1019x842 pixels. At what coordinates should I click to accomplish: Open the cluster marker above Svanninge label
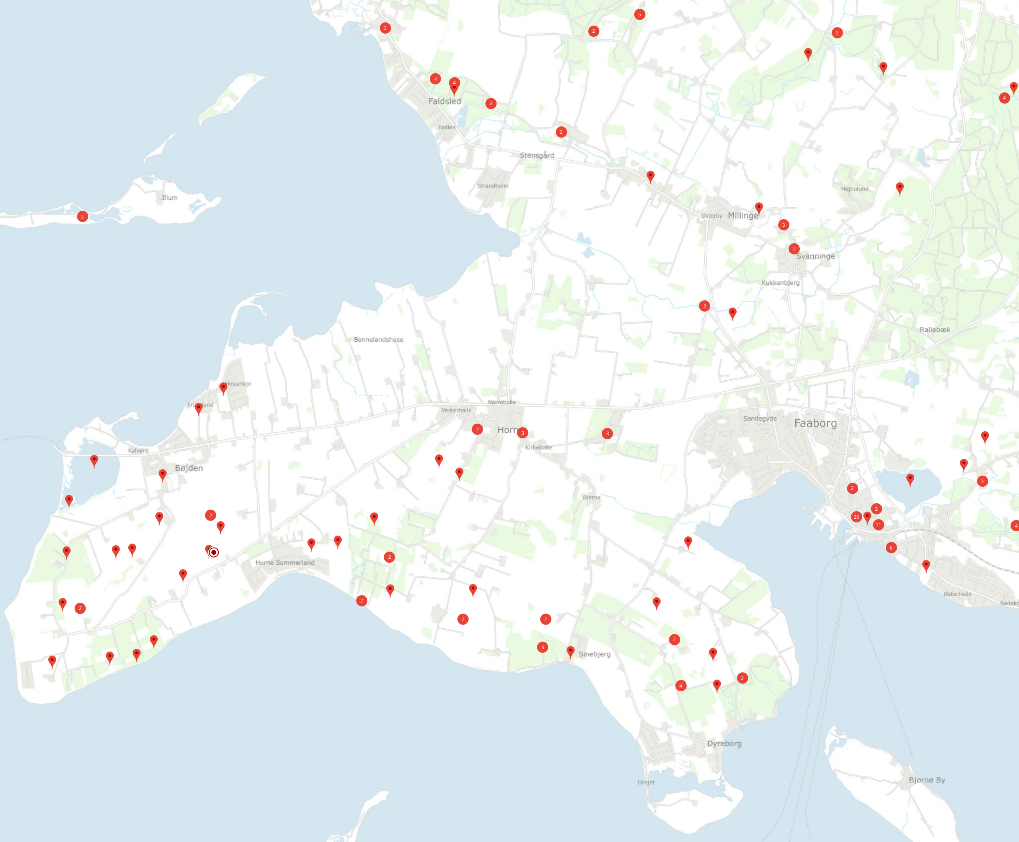click(794, 248)
